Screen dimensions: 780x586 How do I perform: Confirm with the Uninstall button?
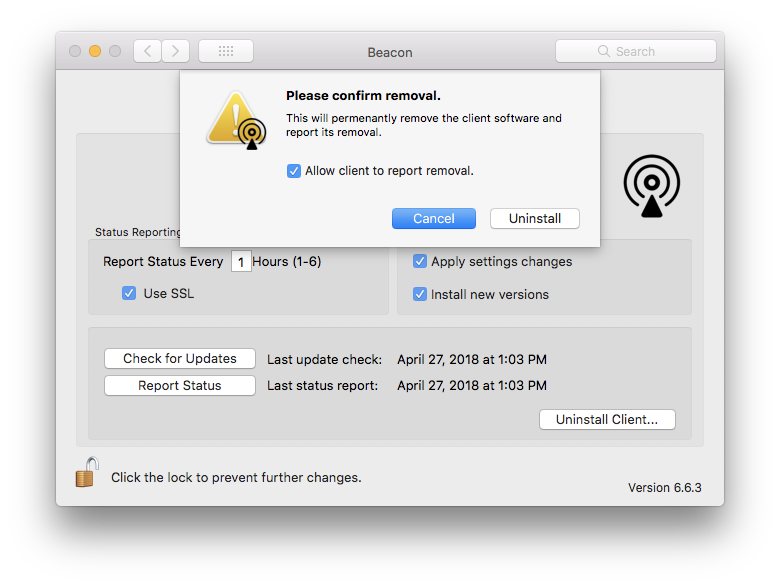click(535, 219)
